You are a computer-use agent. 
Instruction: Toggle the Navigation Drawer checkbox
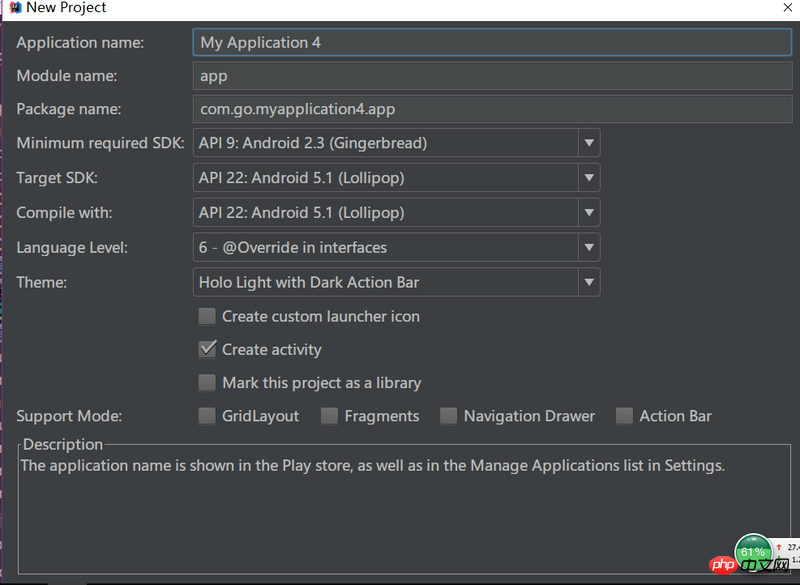pos(448,416)
